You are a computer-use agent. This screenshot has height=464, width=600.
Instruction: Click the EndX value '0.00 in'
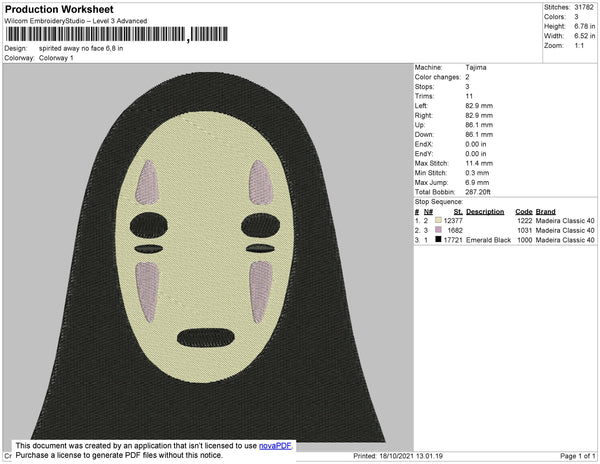[476, 144]
